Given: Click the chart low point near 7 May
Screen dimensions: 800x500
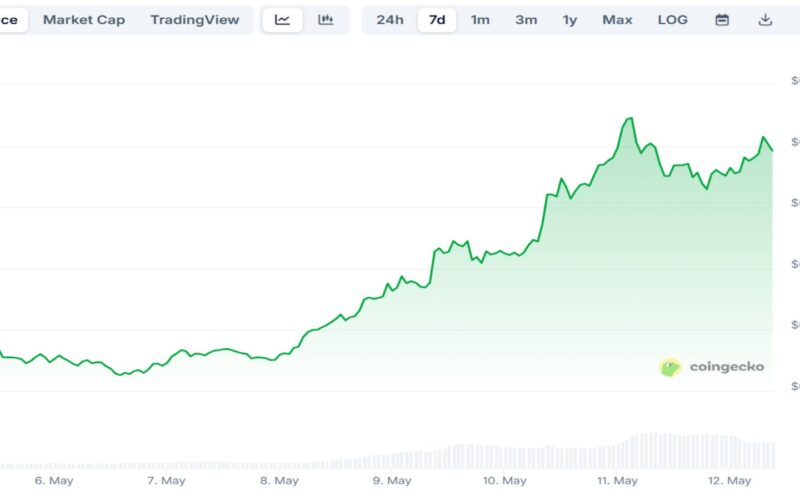Looking at the screenshot, I should point(121,374).
